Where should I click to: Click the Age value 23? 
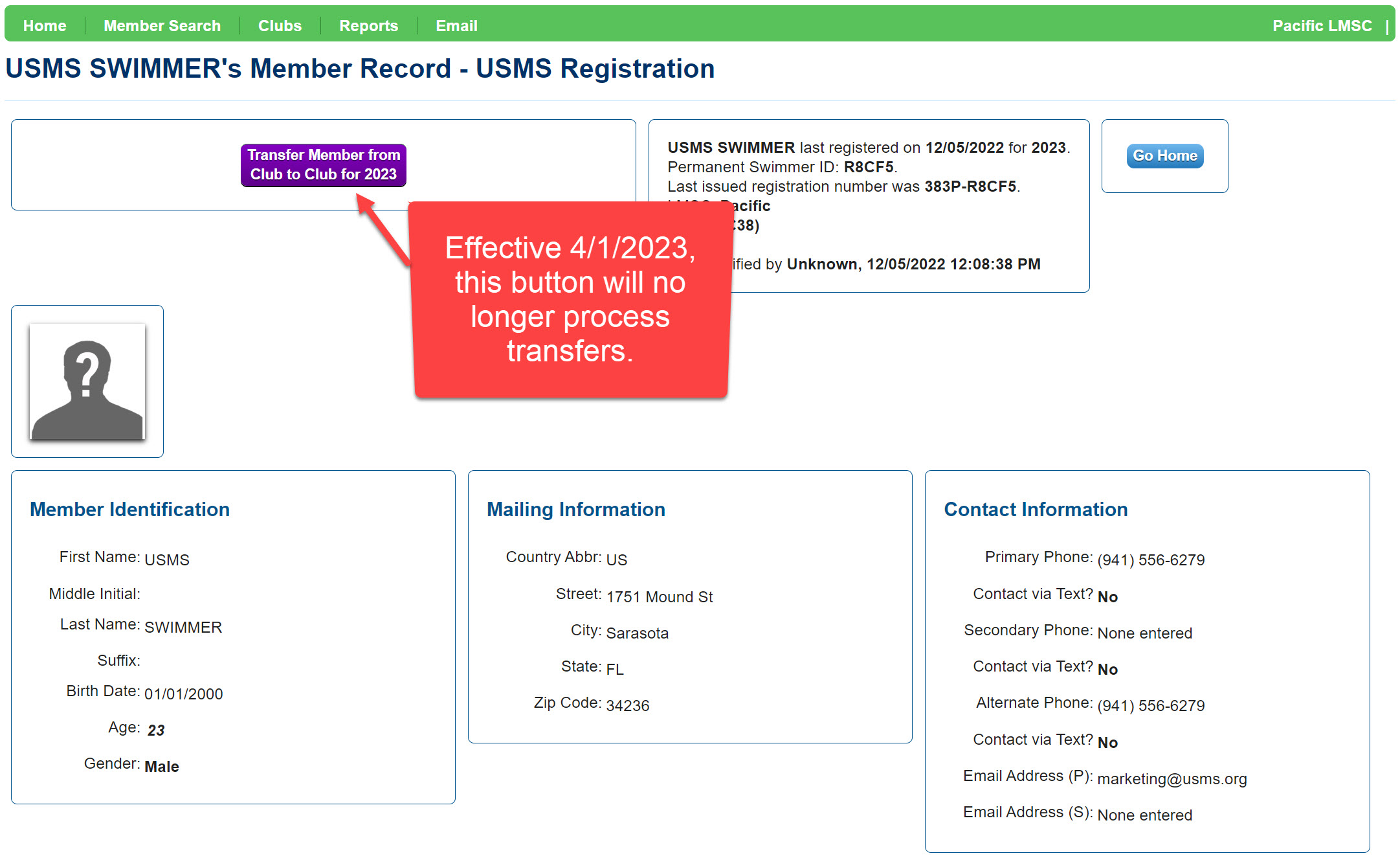[156, 730]
